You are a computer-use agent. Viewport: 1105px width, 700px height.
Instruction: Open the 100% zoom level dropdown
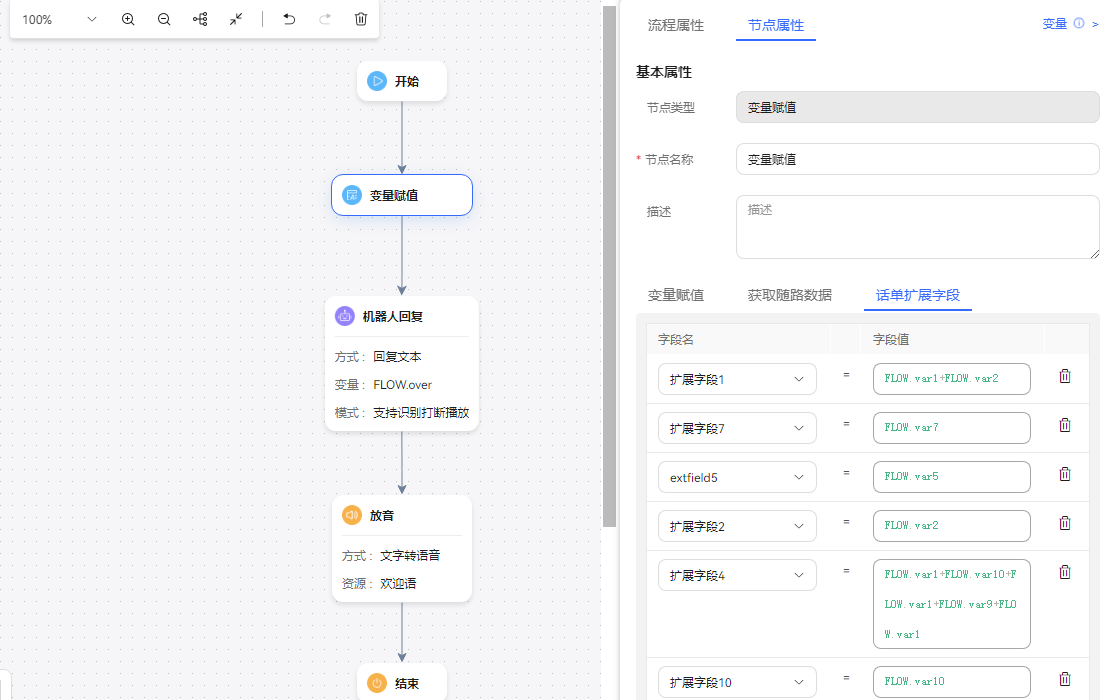59,19
